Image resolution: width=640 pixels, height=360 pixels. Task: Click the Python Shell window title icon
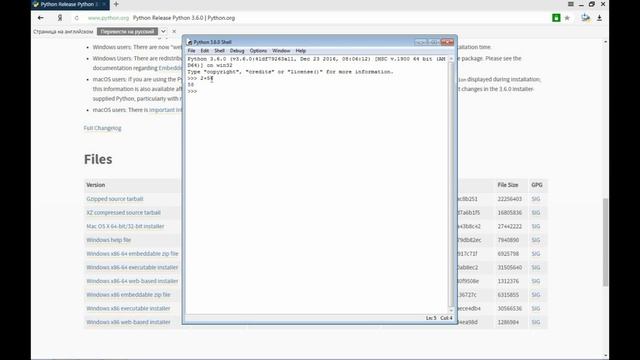pos(189,42)
